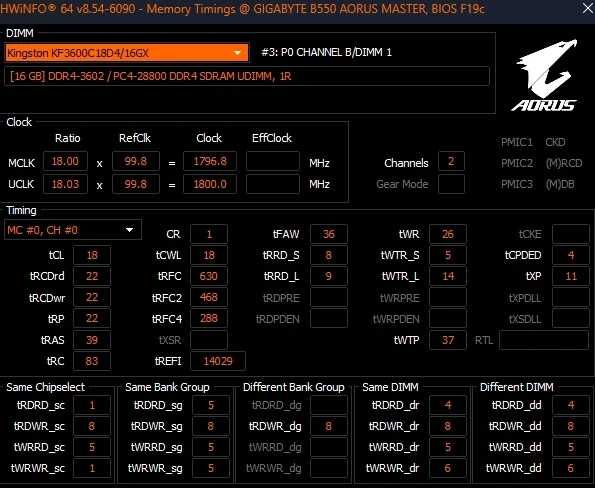Click the tRDRD_sc value field
The height and width of the screenshot is (488, 595).
pyautogui.click(x=92, y=405)
